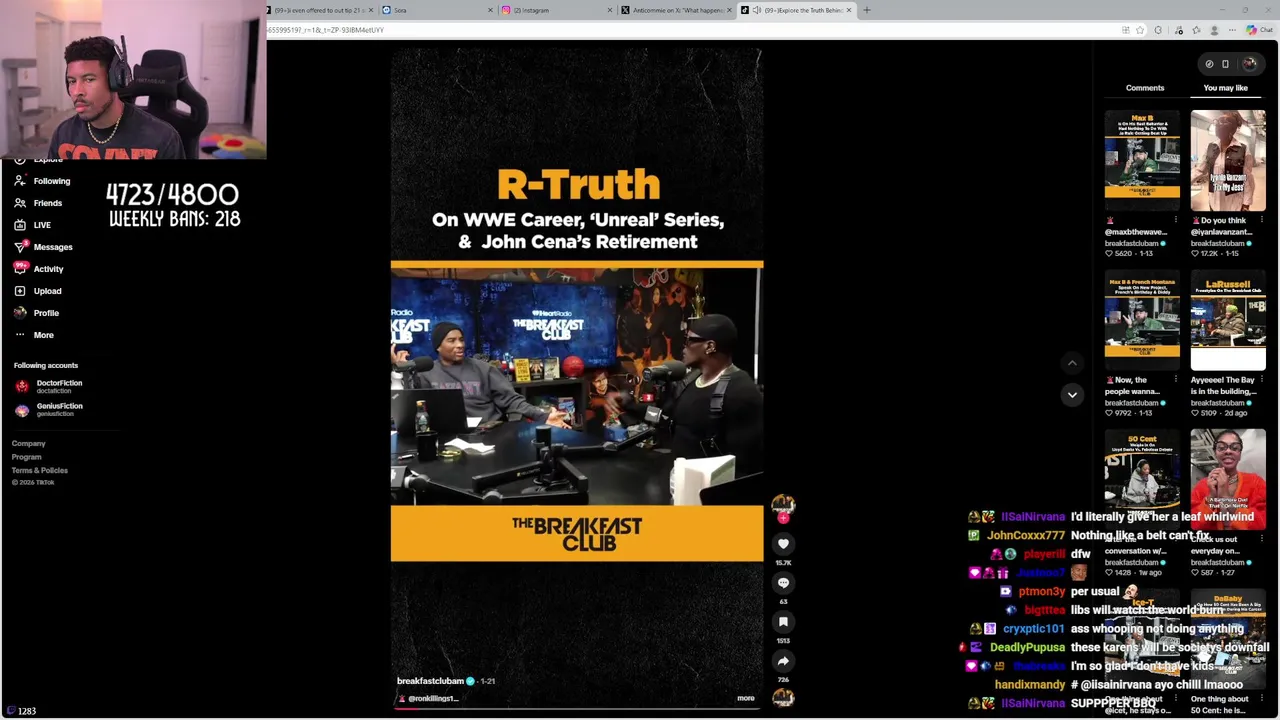This screenshot has height=720, width=1280.
Task: Switch to the Comments tab
Action: (1145, 88)
